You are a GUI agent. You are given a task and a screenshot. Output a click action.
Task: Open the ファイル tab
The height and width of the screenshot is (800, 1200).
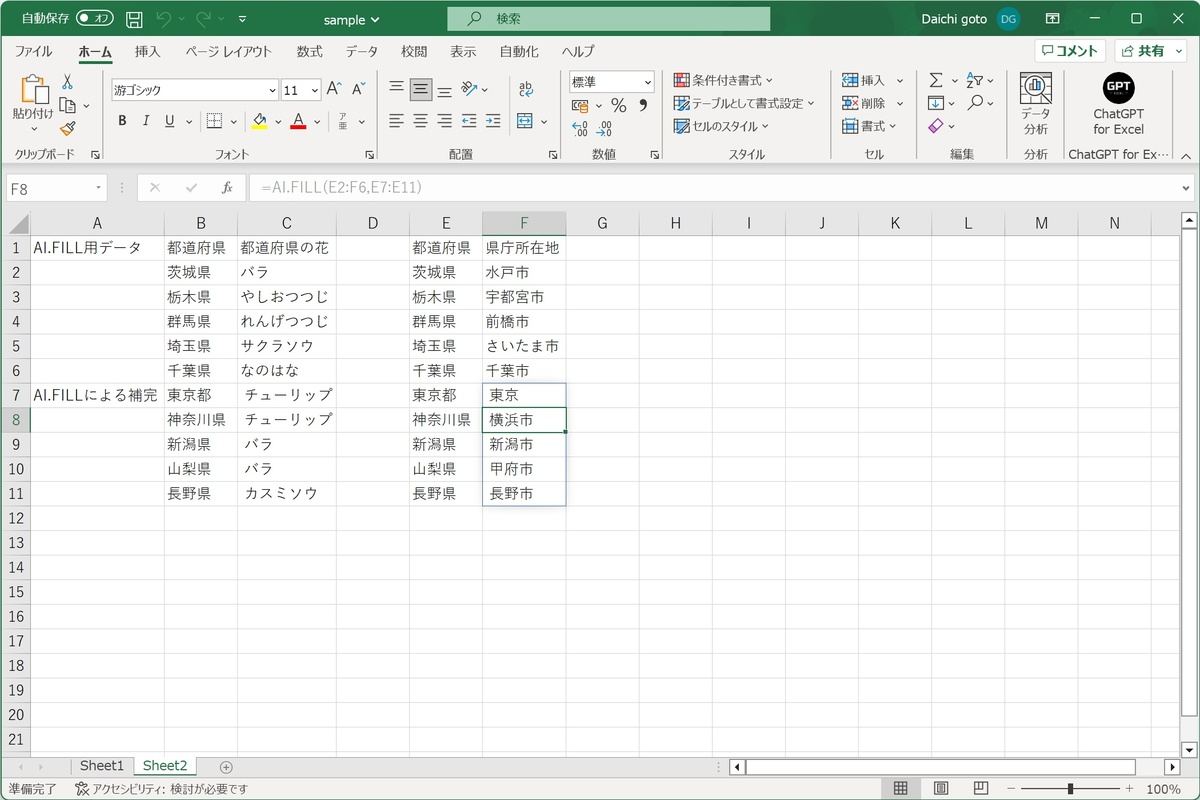[x=33, y=51]
